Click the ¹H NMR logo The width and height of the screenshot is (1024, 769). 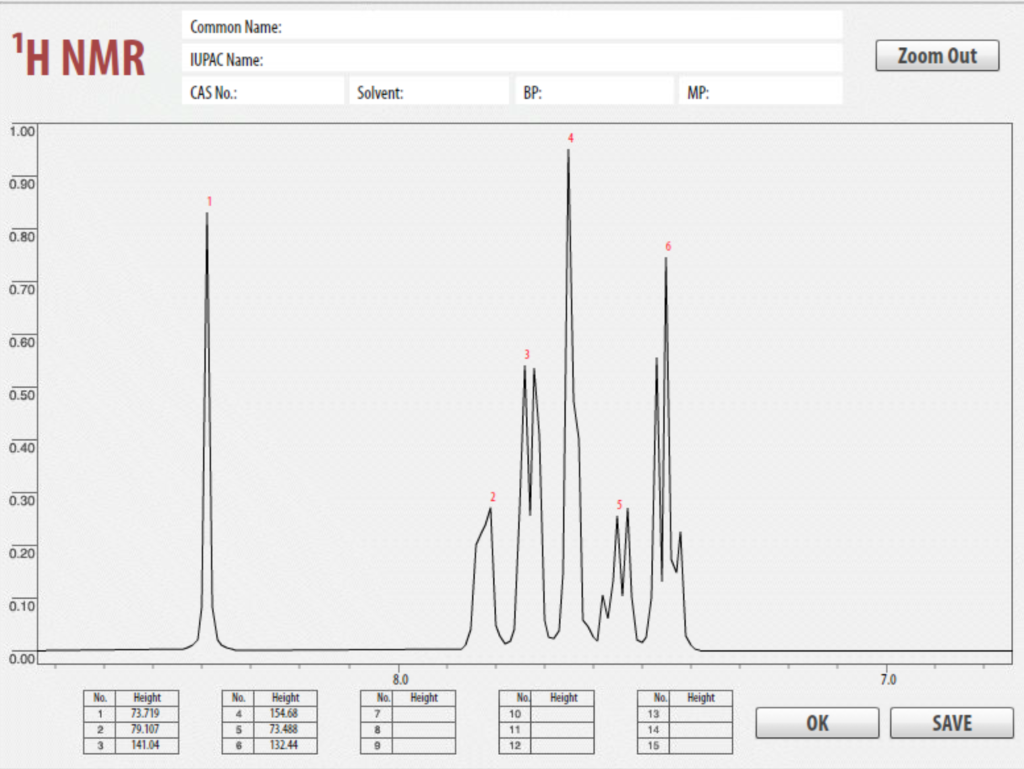pos(78,57)
